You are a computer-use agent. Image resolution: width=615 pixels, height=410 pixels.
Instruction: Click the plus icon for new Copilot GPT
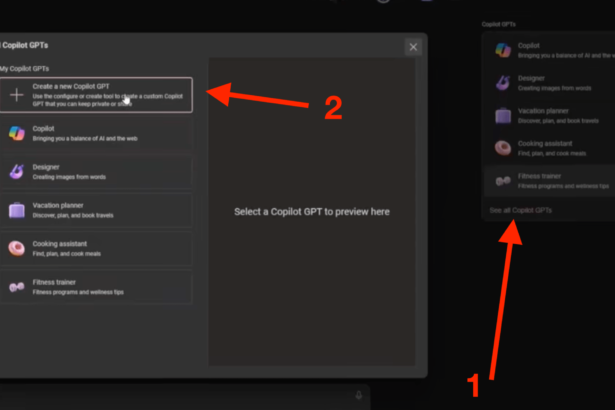(16, 95)
